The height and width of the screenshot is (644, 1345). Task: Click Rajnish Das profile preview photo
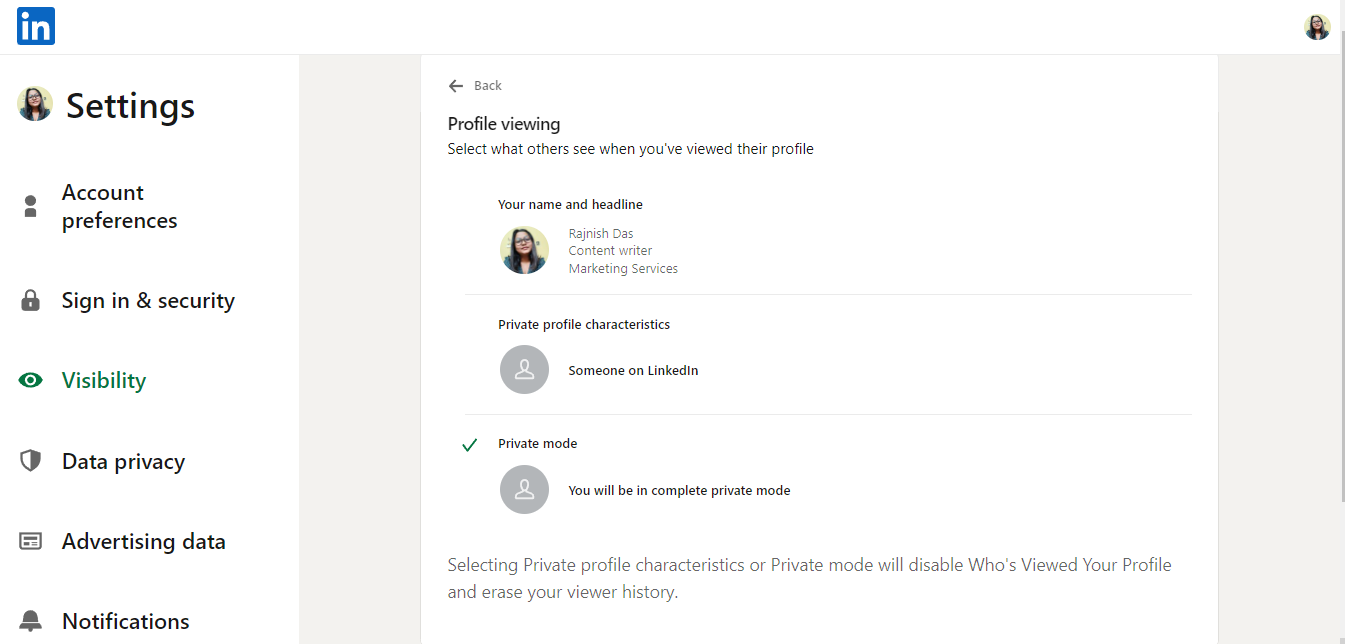click(x=524, y=250)
